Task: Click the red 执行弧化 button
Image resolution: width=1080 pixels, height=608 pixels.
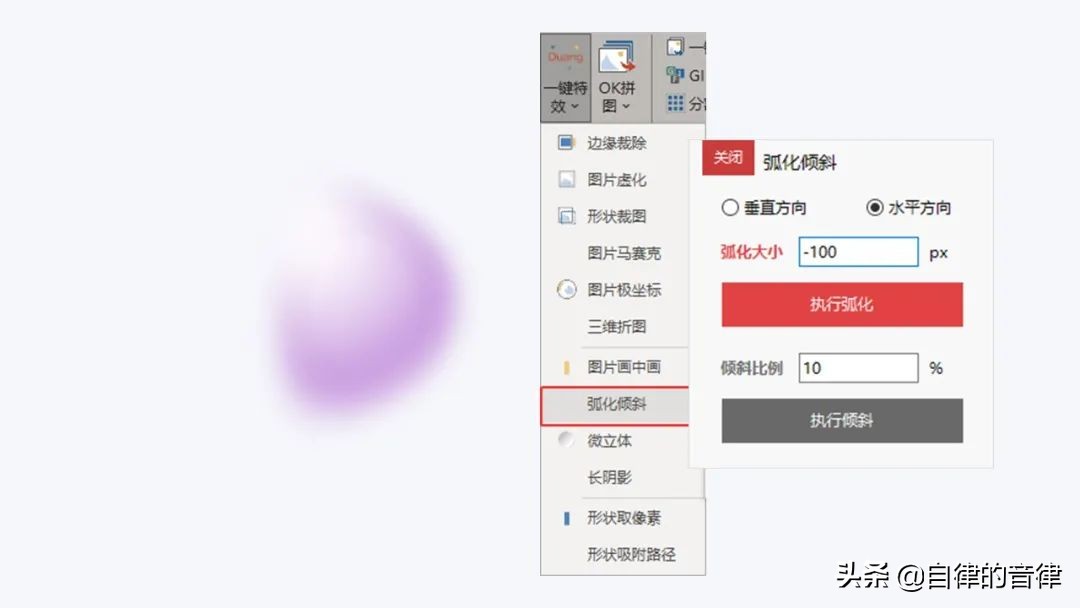Action: point(842,304)
